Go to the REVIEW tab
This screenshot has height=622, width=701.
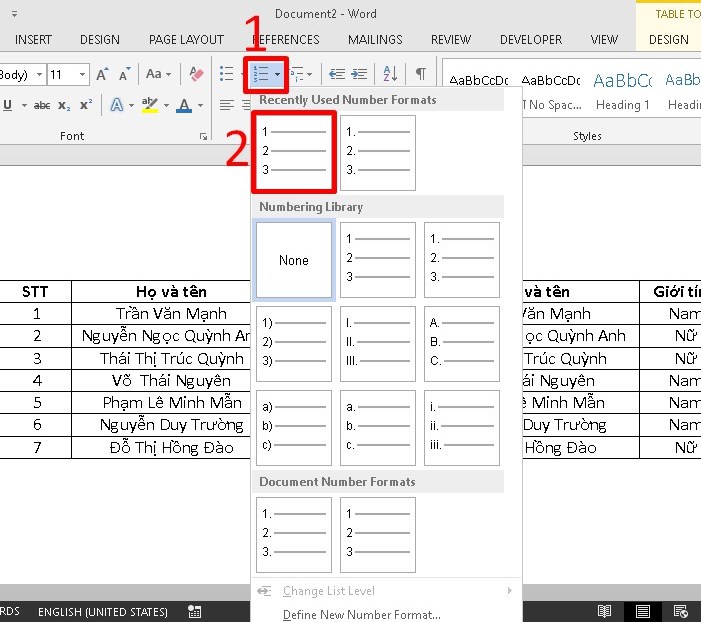[451, 40]
